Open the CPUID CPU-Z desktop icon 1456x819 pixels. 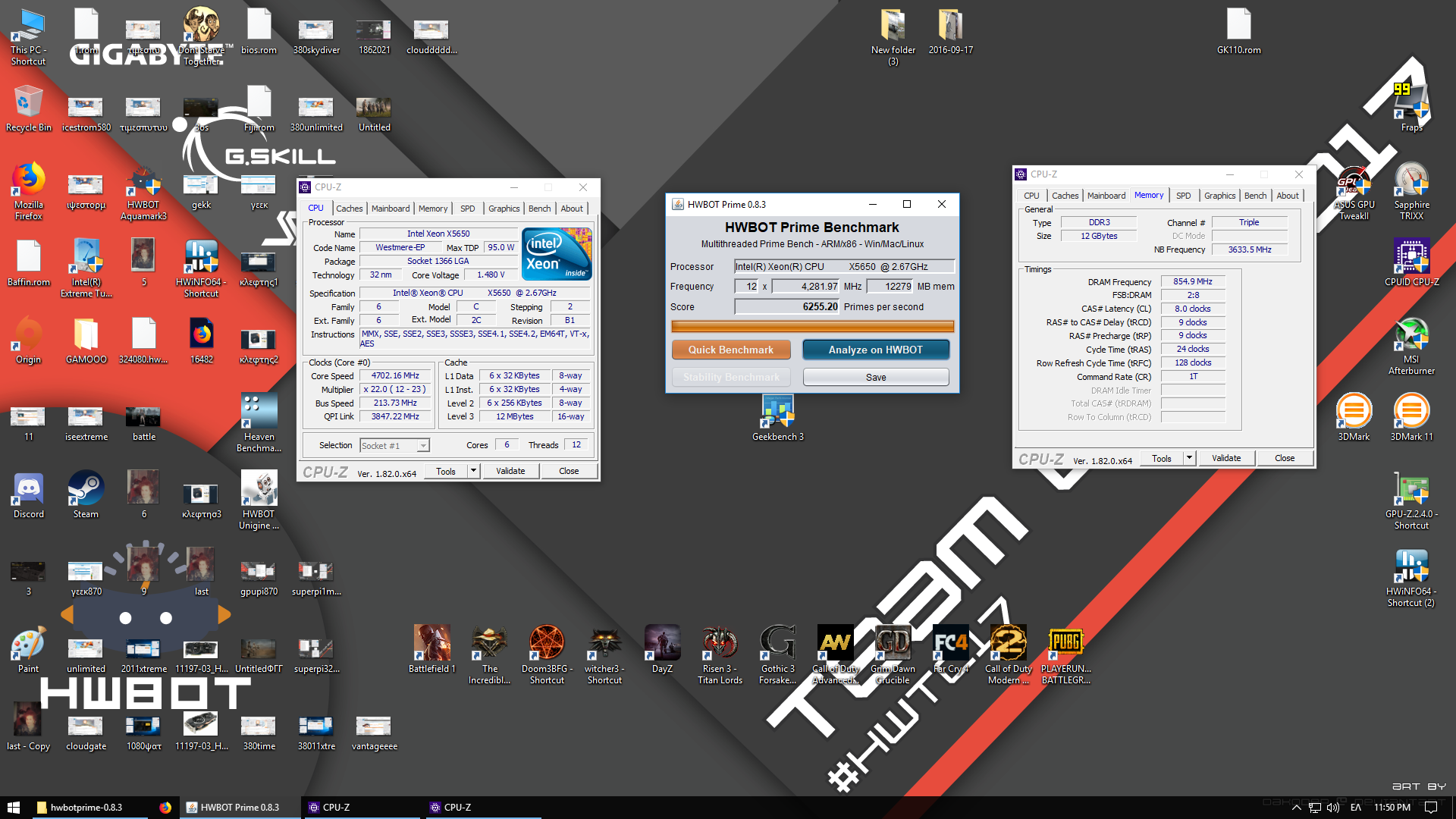coord(1411,262)
